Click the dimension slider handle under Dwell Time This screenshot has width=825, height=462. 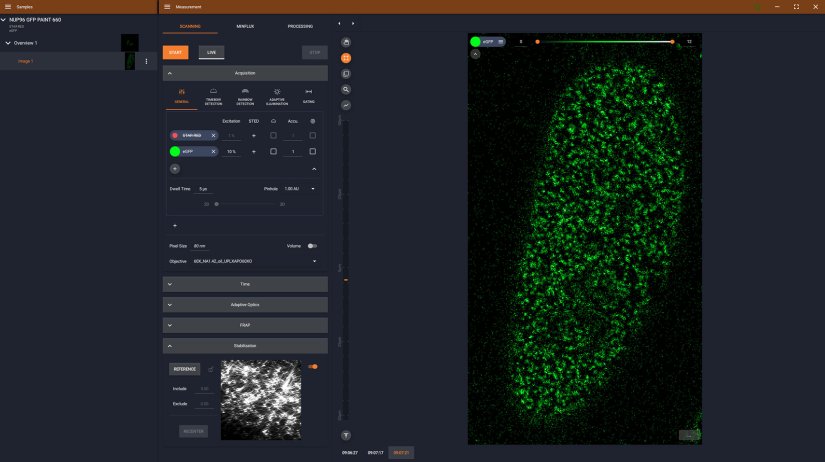[216, 204]
